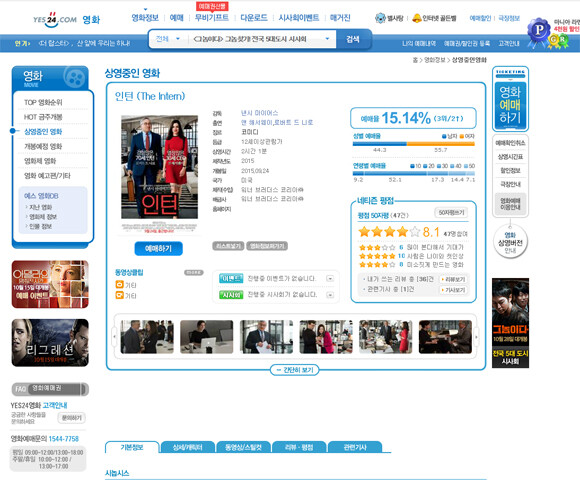Click the 8.1 star rating

tap(399, 232)
